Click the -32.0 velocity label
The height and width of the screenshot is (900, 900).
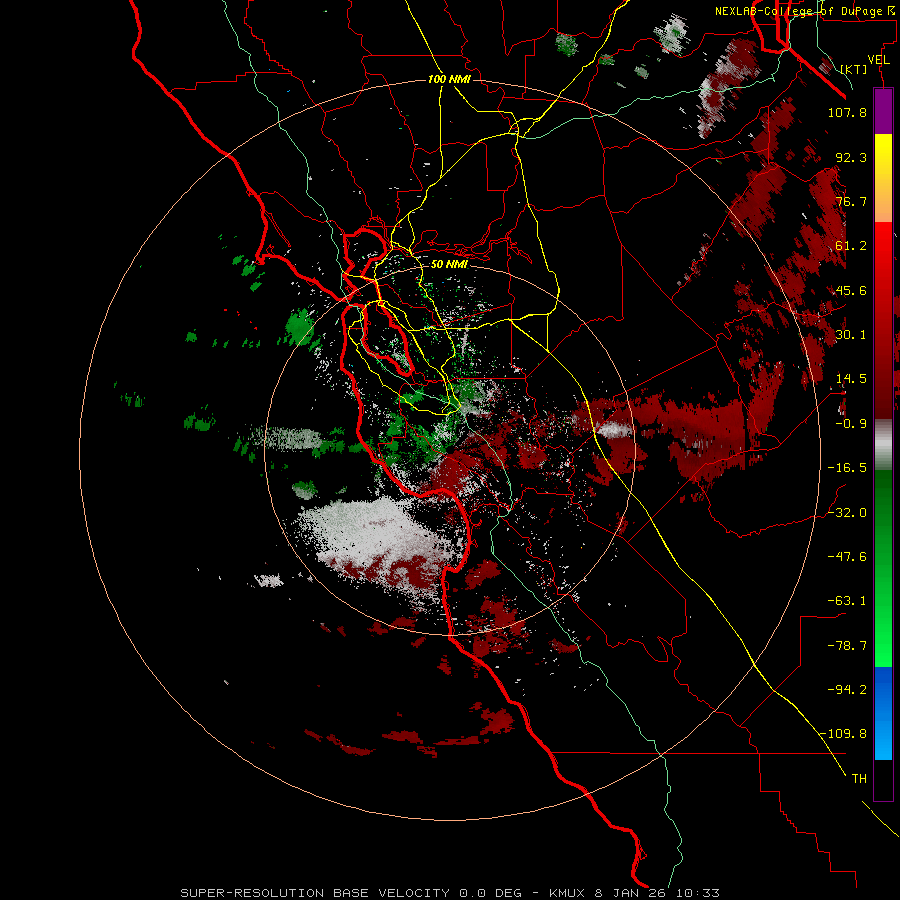tap(847, 513)
